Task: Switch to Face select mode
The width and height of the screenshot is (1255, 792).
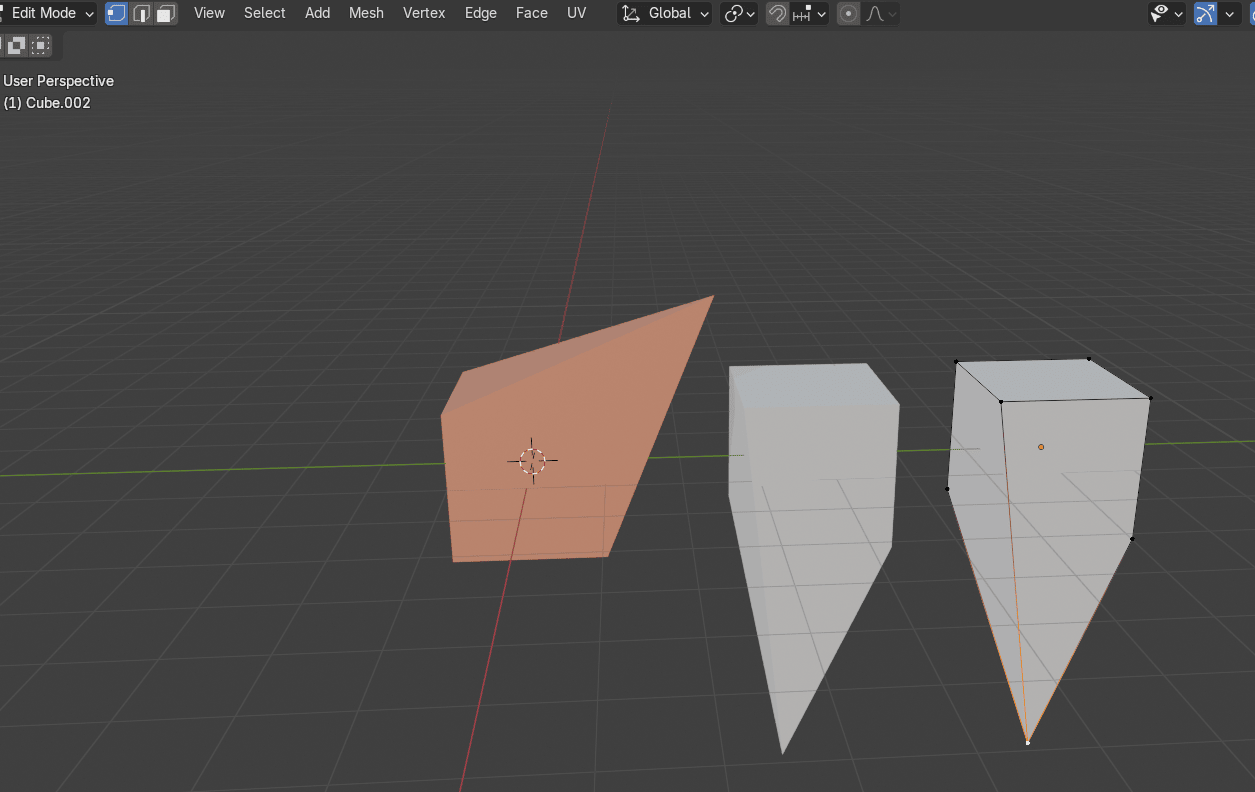Action: [x=166, y=13]
